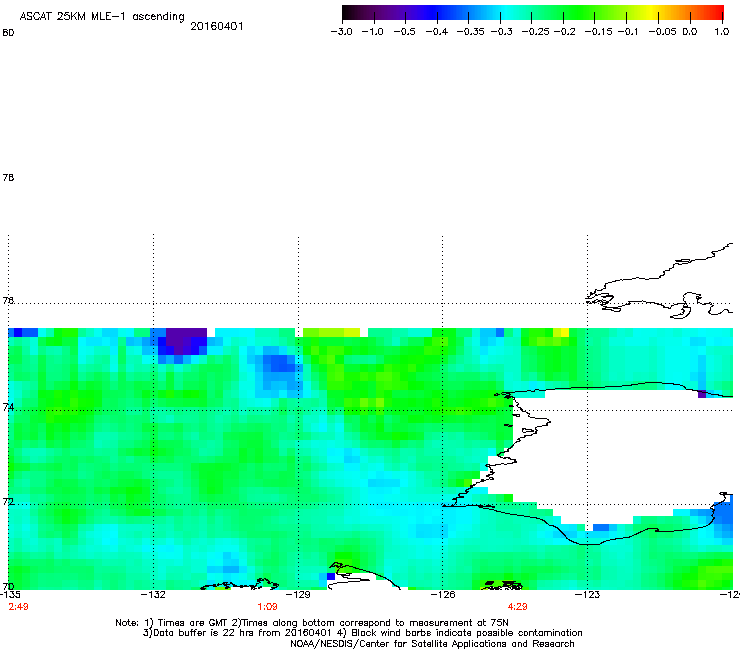Click the dark blue data cell above the bottom coastline near -129
This screenshot has width=740, height=650.
pos(331,576)
